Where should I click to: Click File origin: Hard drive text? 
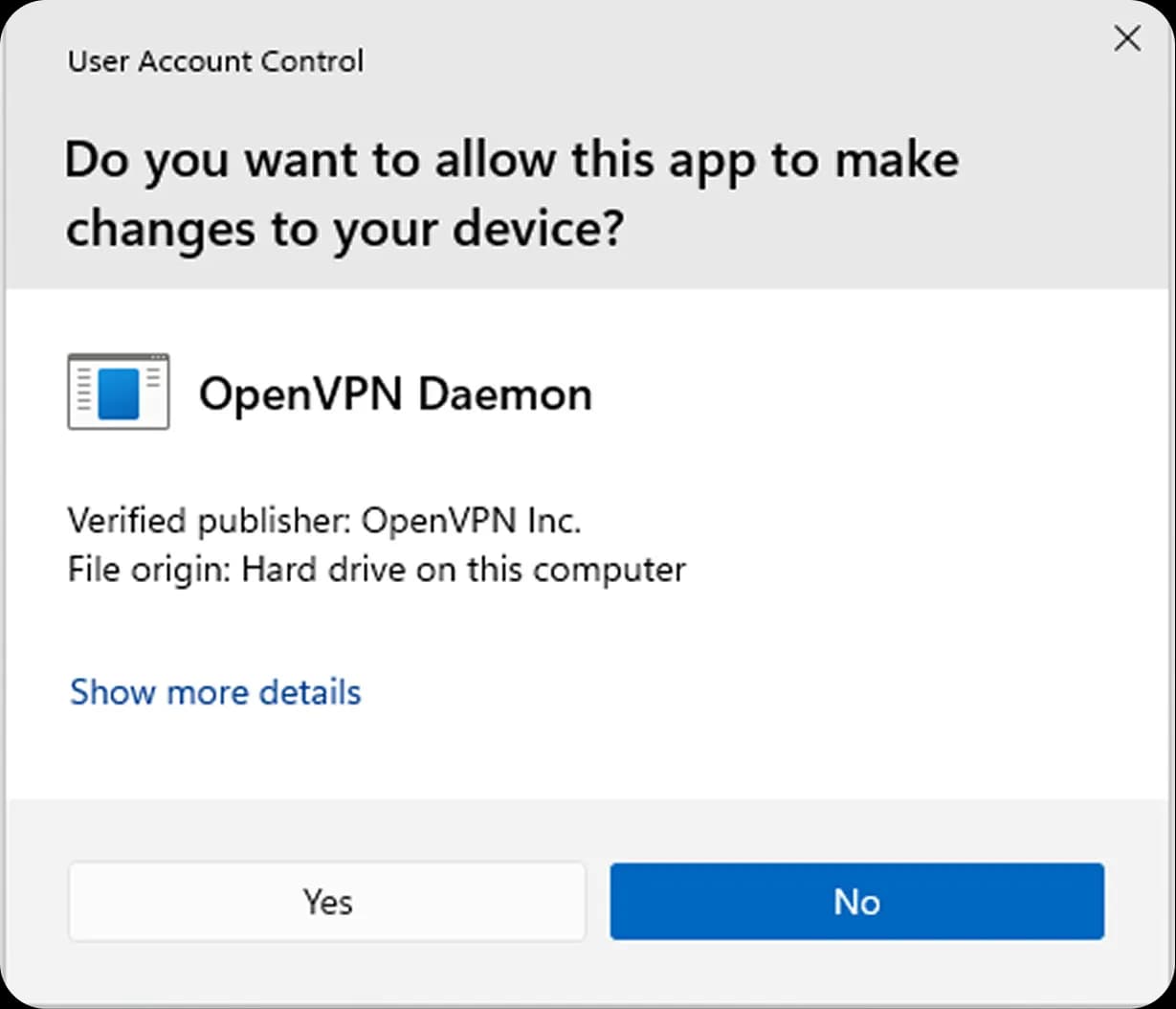pos(377,570)
